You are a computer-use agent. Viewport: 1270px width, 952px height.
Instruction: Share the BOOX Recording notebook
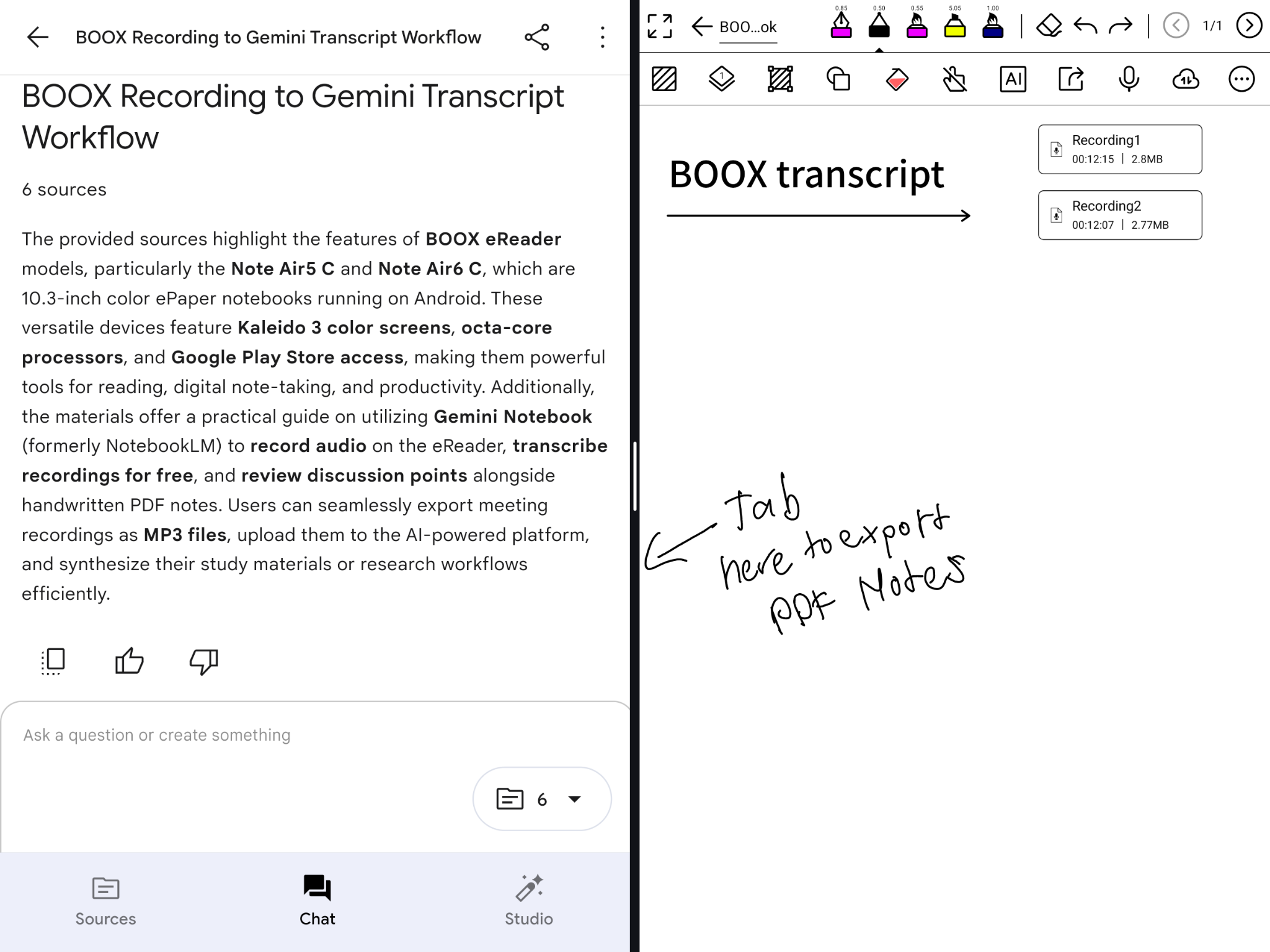537,37
